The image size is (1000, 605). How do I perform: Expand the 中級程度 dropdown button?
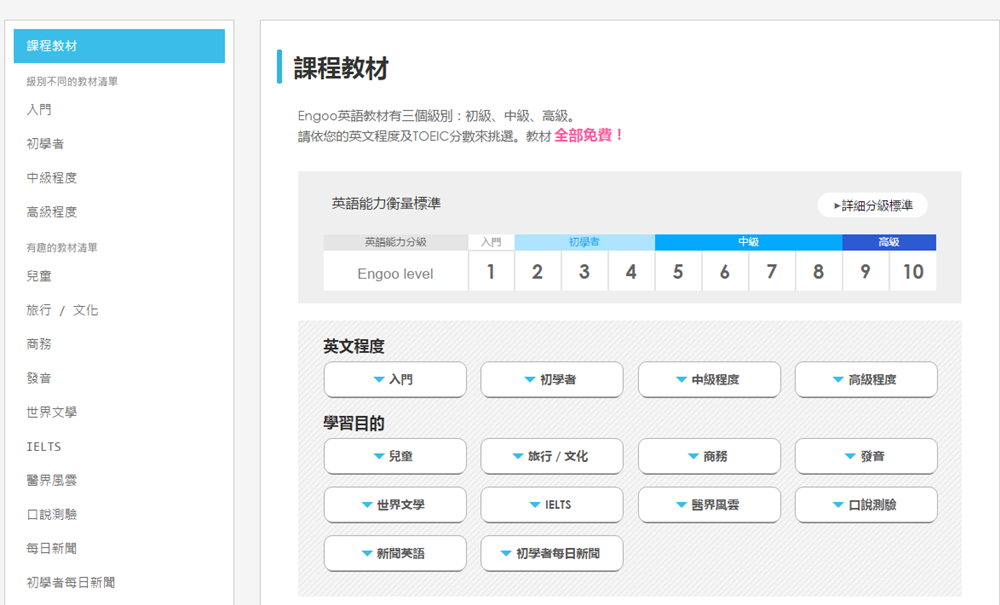pyautogui.click(x=709, y=380)
